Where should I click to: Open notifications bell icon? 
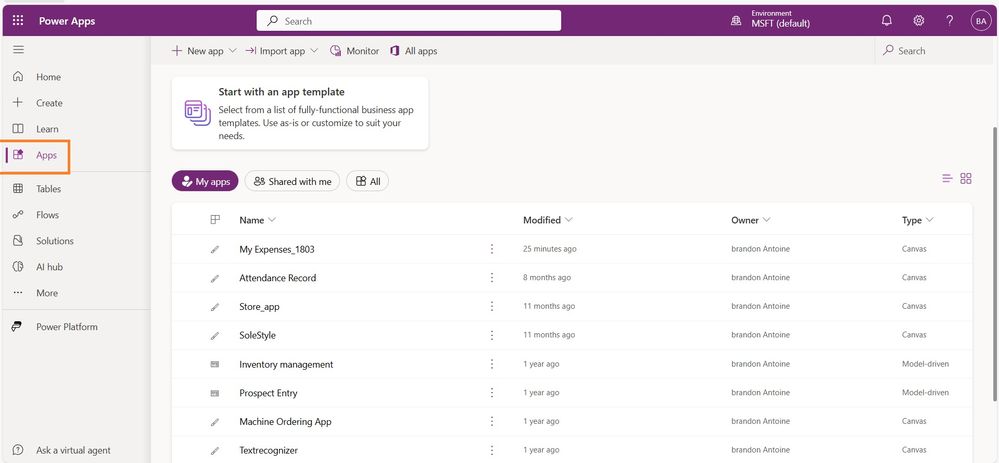tap(886, 21)
